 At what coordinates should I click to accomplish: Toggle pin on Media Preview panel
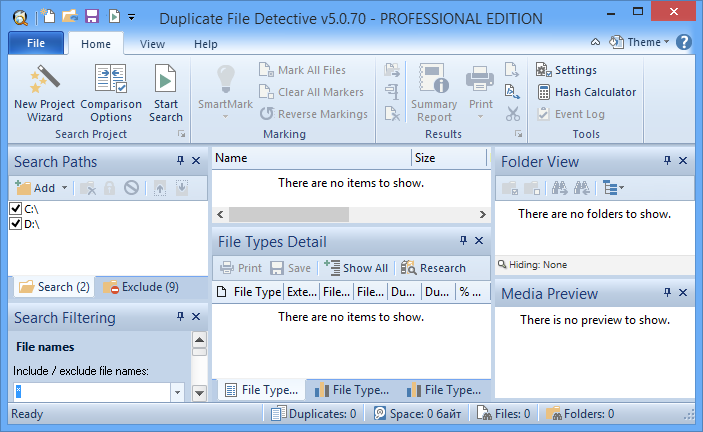[x=667, y=293]
